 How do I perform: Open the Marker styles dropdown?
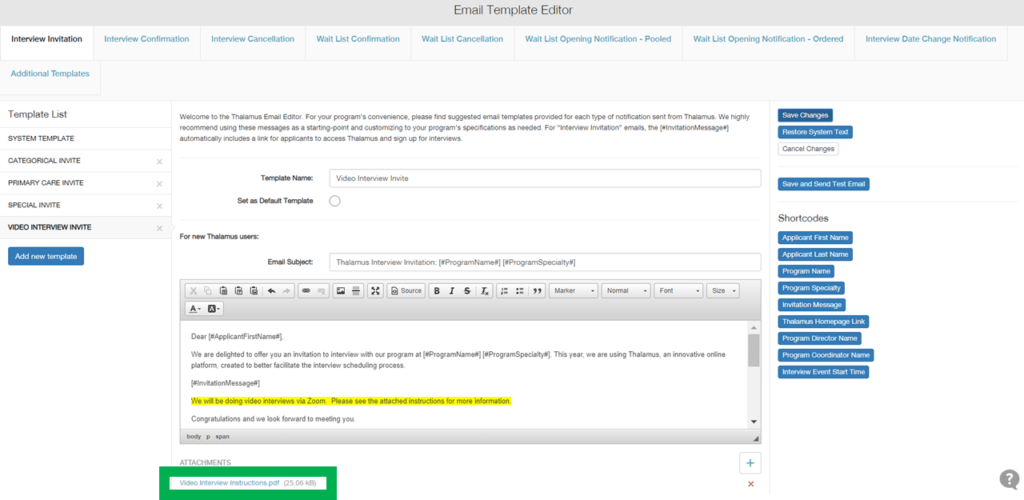[x=573, y=291]
